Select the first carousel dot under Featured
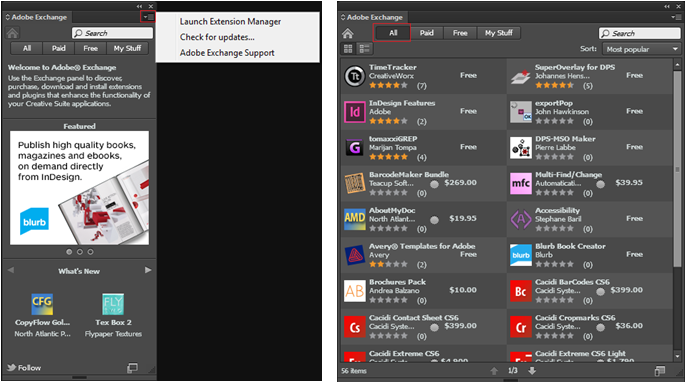This screenshot has height=382, width=686. point(69,252)
